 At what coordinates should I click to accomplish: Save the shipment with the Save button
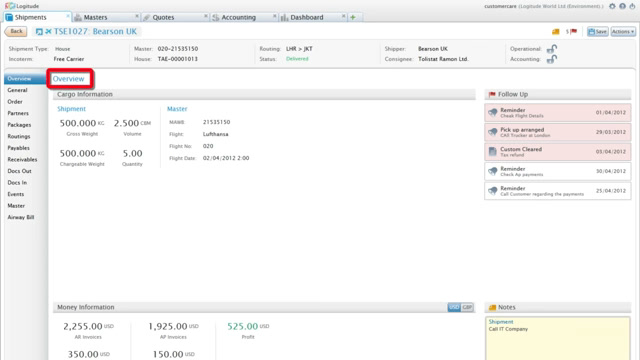click(x=598, y=31)
